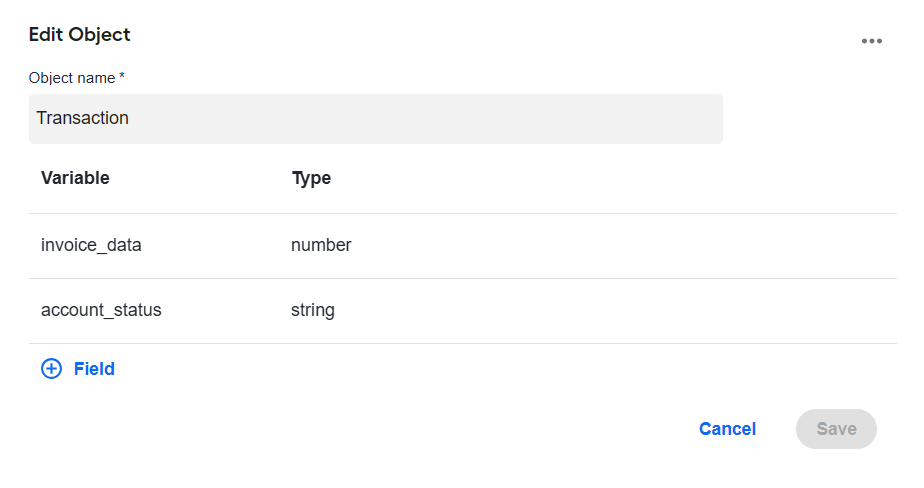Screen dimensions: 924x488
Task: Click the string type of account_status
Action: [x=312, y=311]
